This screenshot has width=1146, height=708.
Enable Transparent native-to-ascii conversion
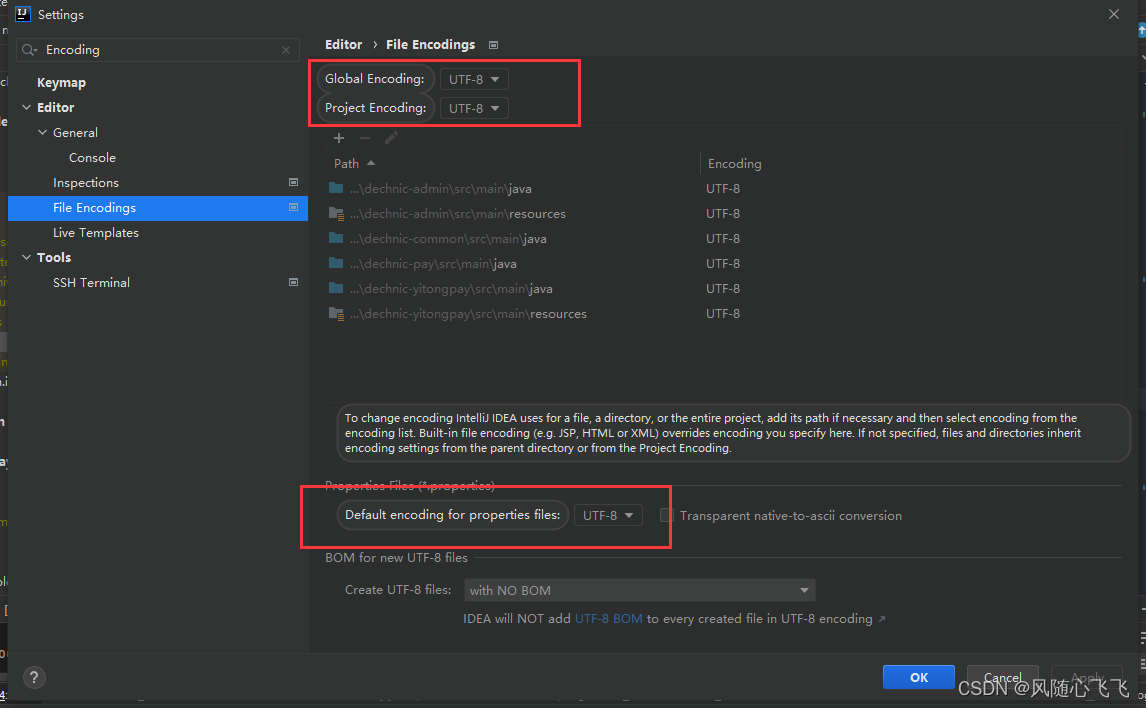(x=665, y=515)
